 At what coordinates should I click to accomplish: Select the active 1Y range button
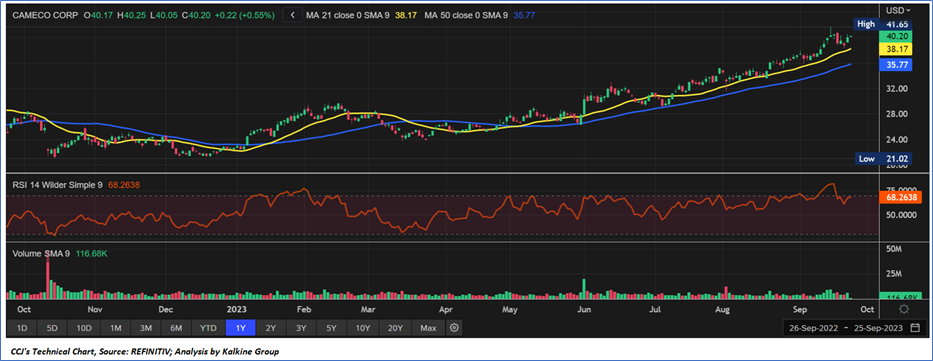[x=240, y=328]
